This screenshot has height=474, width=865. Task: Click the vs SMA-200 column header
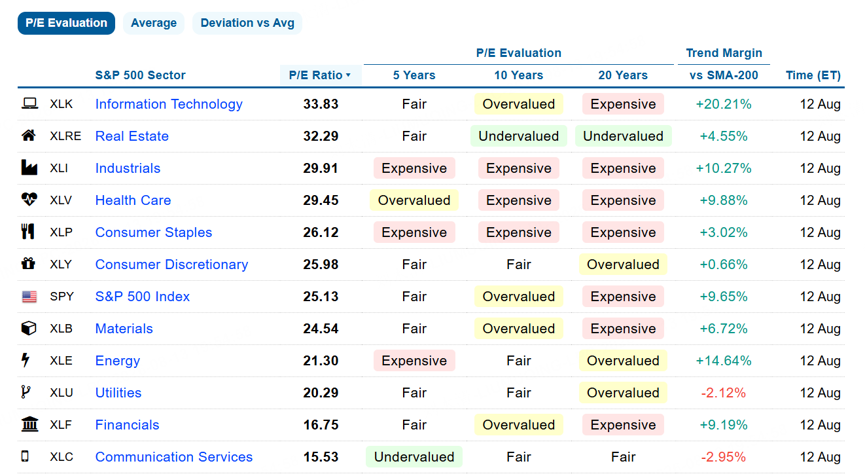[724, 75]
